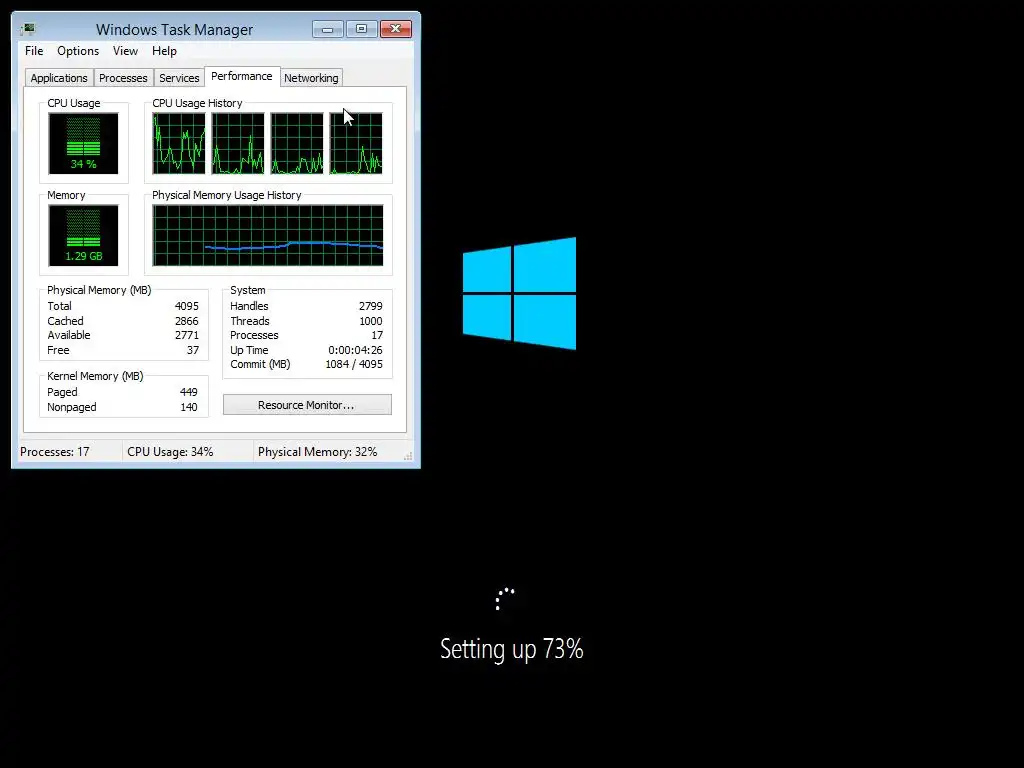This screenshot has width=1024, height=768.
Task: Close the Windows Task Manager window
Action: (396, 29)
